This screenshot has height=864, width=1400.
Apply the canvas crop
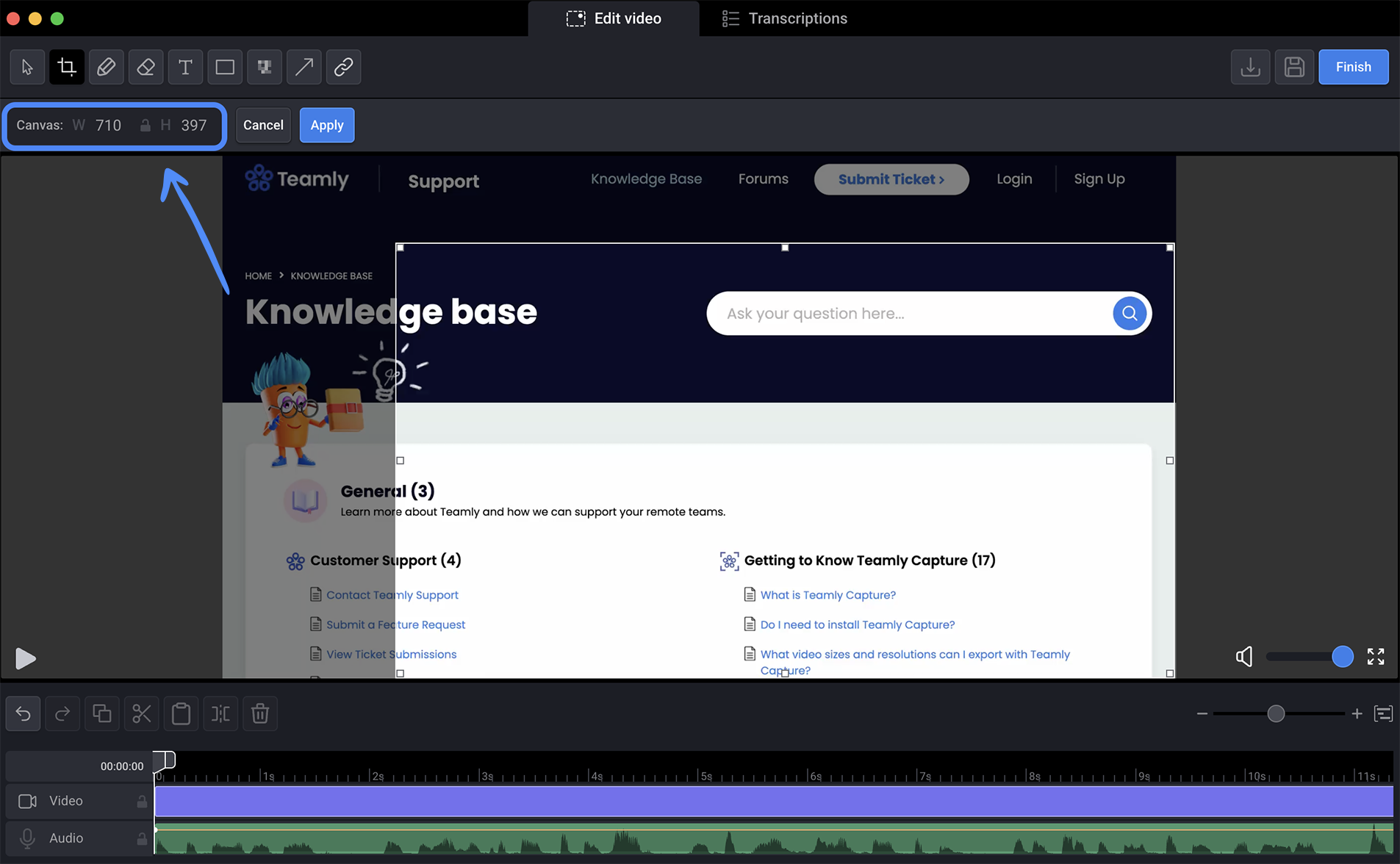327,125
